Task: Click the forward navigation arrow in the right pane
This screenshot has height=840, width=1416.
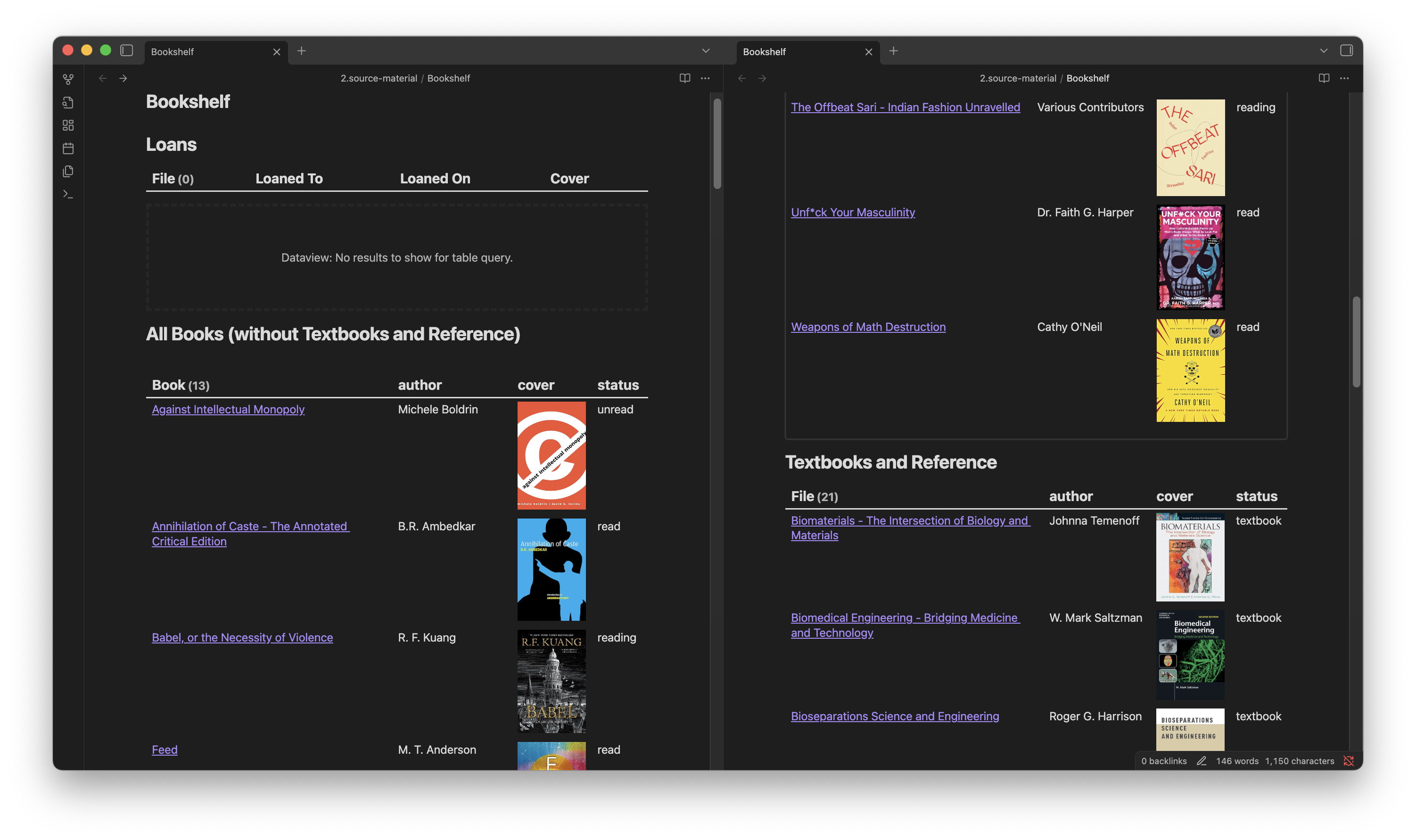Action: coord(762,78)
